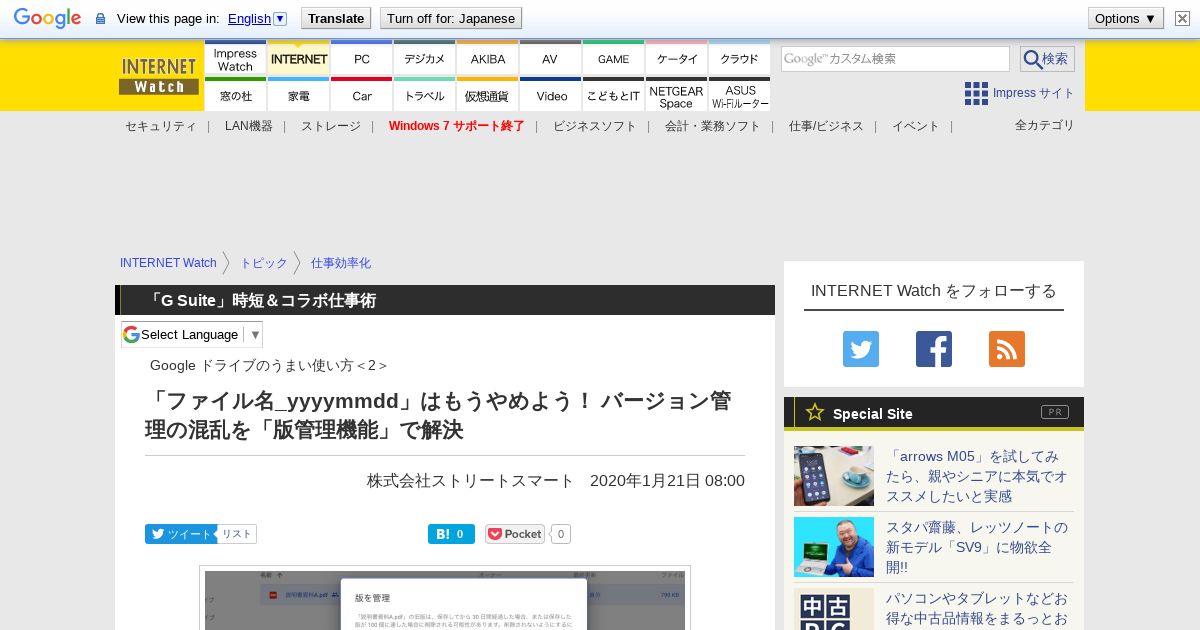The width and height of the screenshot is (1200, 630).
Task: Click the arrows M05 phone thumbnail
Action: point(834,476)
